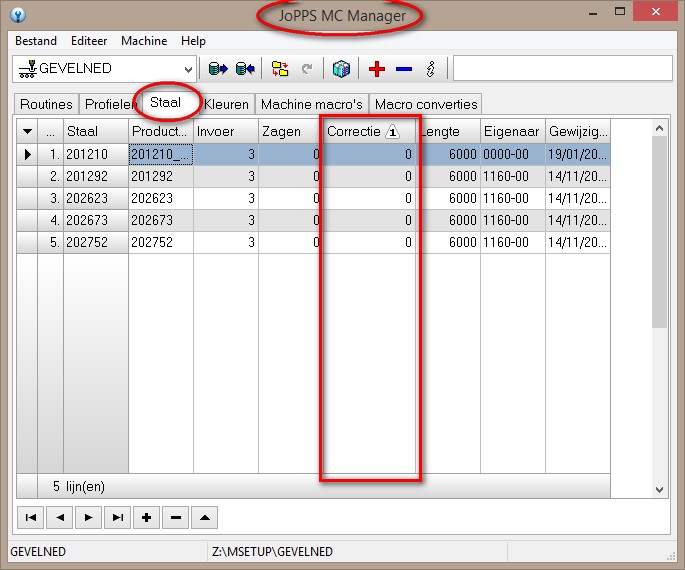Go to last record navigator button
This screenshot has width=685, height=570.
pyautogui.click(x=118, y=518)
